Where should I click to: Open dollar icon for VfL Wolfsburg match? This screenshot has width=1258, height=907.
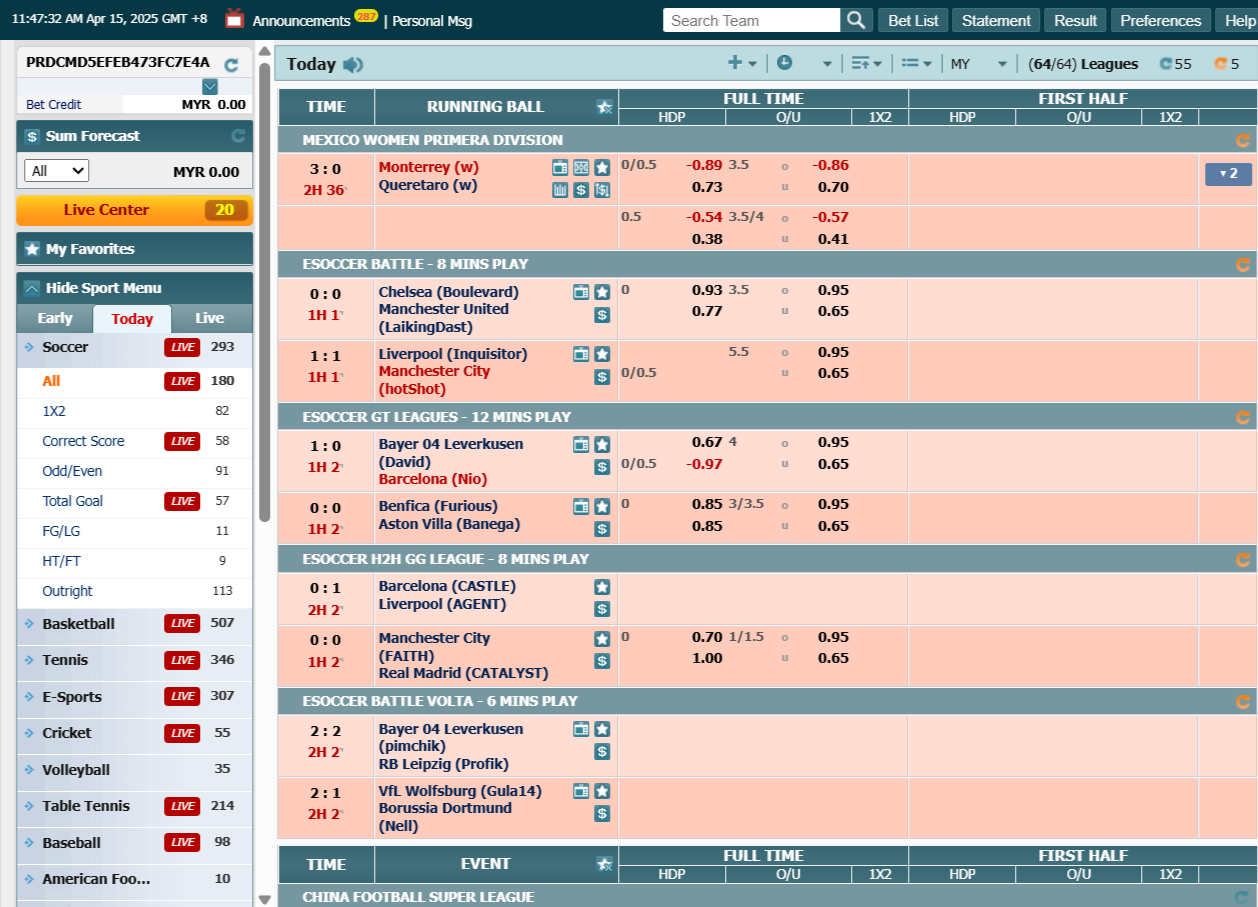(x=602, y=814)
